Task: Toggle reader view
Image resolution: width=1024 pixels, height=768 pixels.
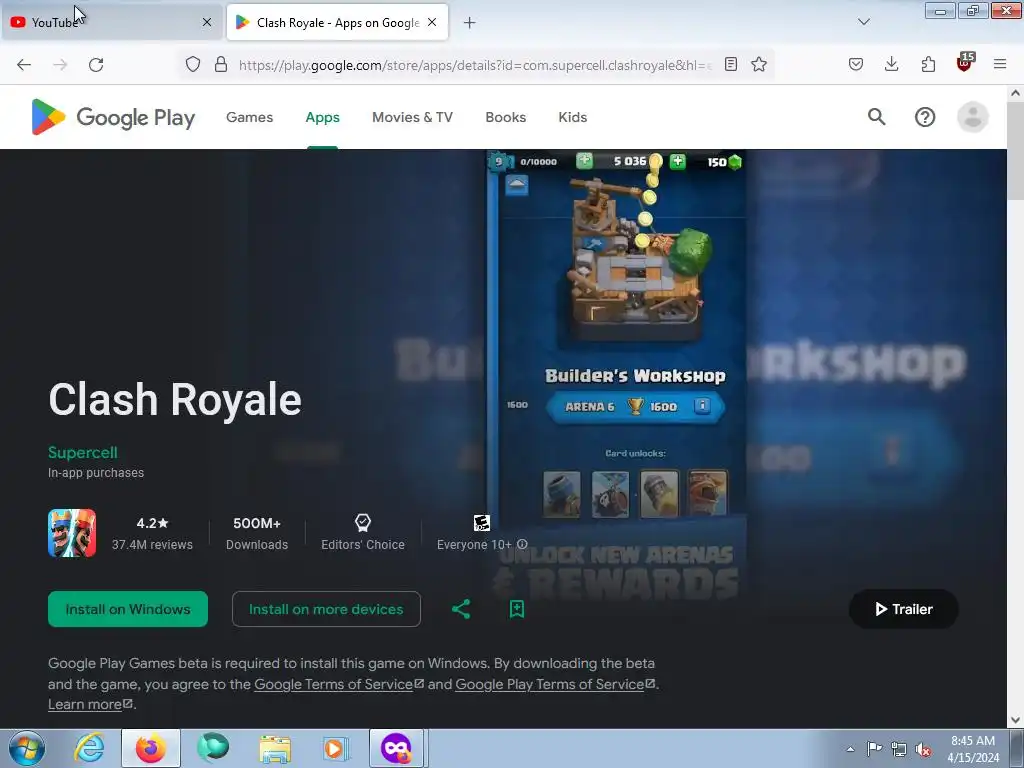Action: [731, 64]
